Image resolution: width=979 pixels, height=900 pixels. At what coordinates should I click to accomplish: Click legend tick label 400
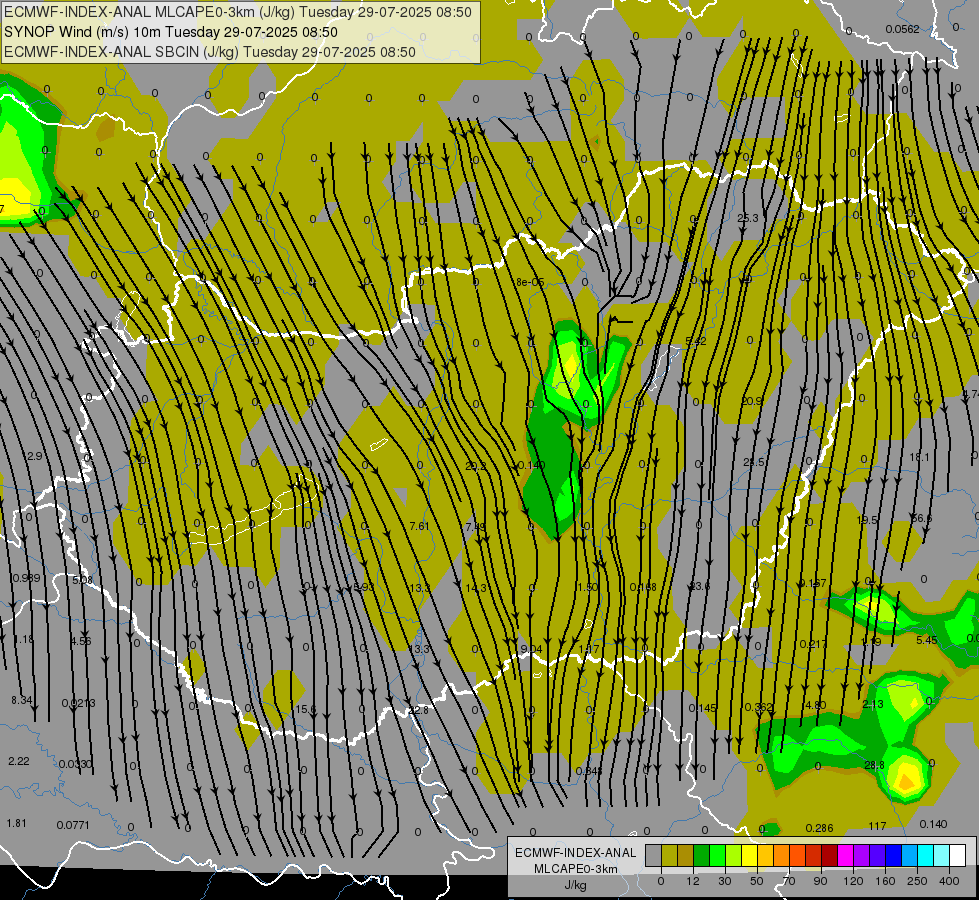pyautogui.click(x=949, y=881)
